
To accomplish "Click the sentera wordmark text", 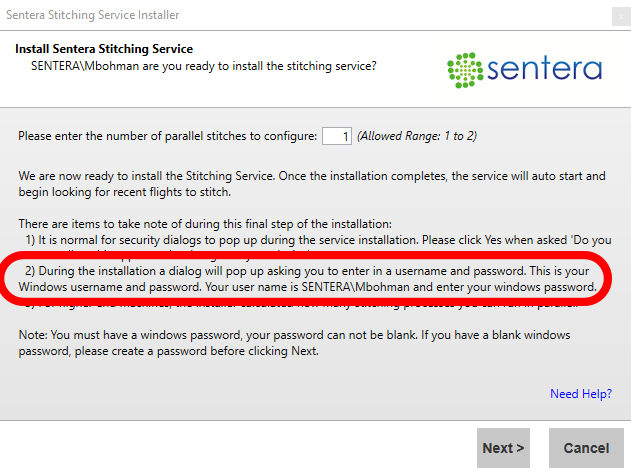I will point(546,70).
